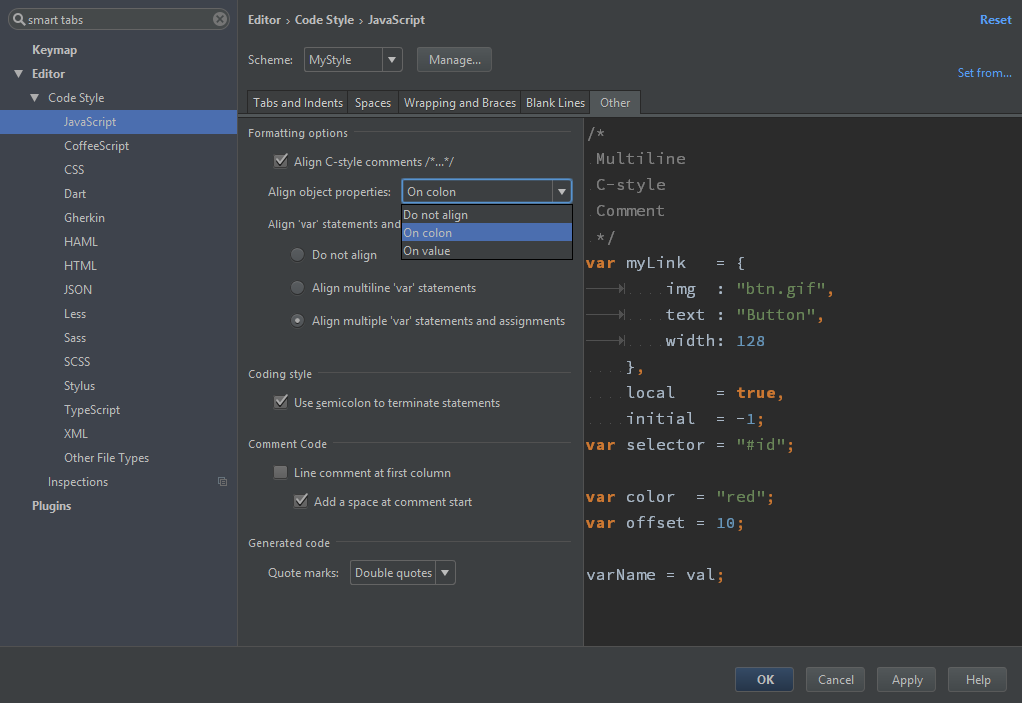Select JavaScript under Code Style
Screen dimensions: 1022x703
coord(119,122)
